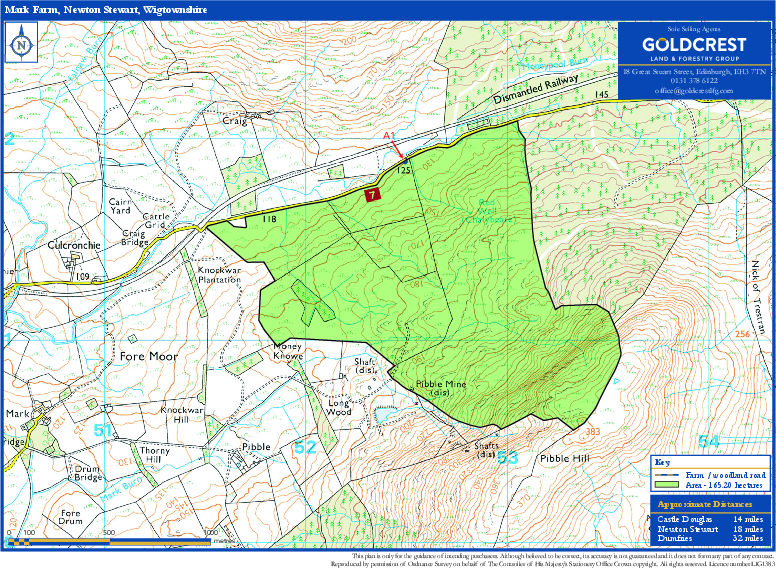Click the 383 spot height on the boundary
The height and width of the screenshot is (568, 776).
[592, 432]
